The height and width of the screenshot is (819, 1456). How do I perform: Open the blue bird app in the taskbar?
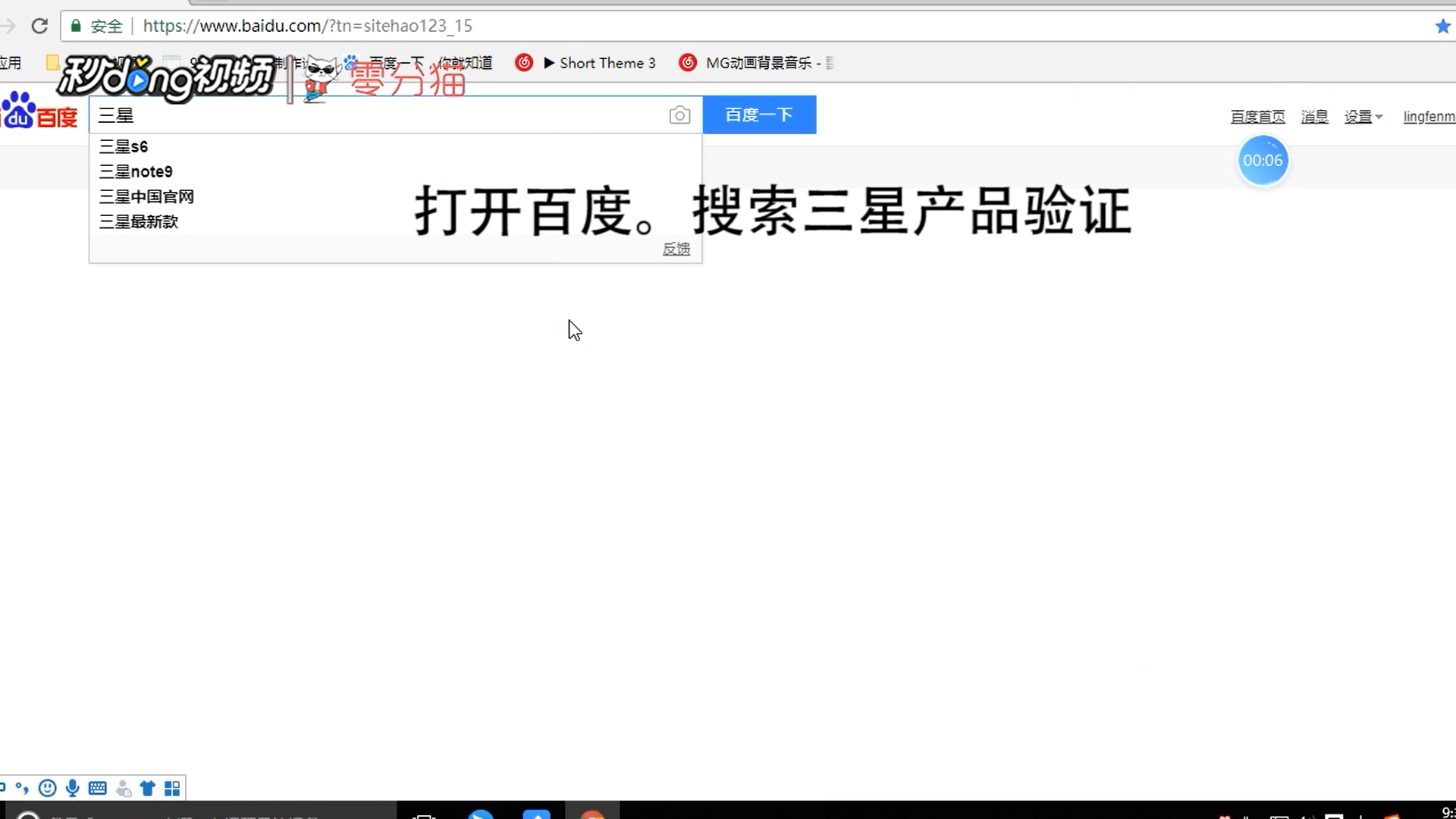click(481, 814)
